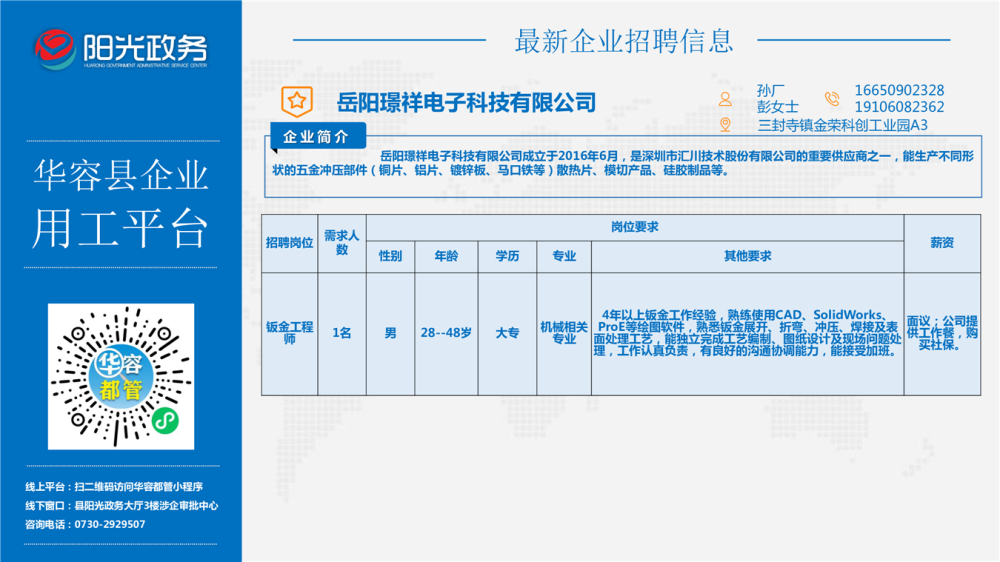The height and width of the screenshot is (562, 1000).
Task: Click the 薪资 column header
Action: (x=941, y=243)
